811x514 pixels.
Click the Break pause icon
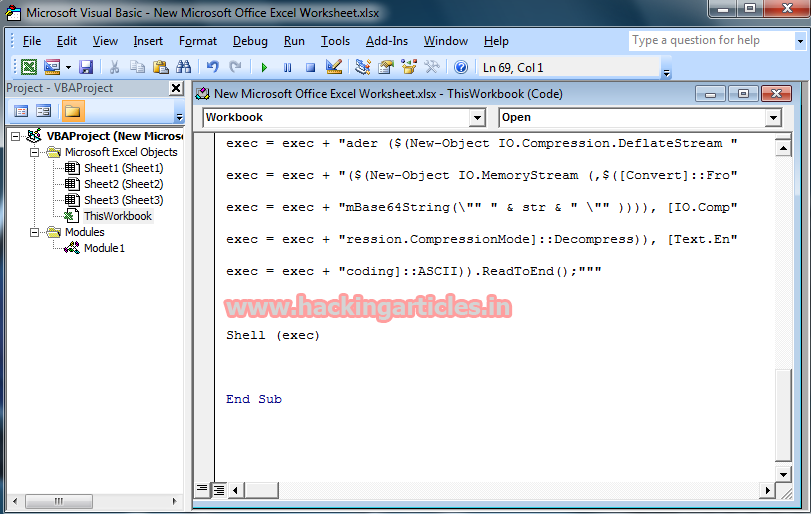tap(288, 67)
